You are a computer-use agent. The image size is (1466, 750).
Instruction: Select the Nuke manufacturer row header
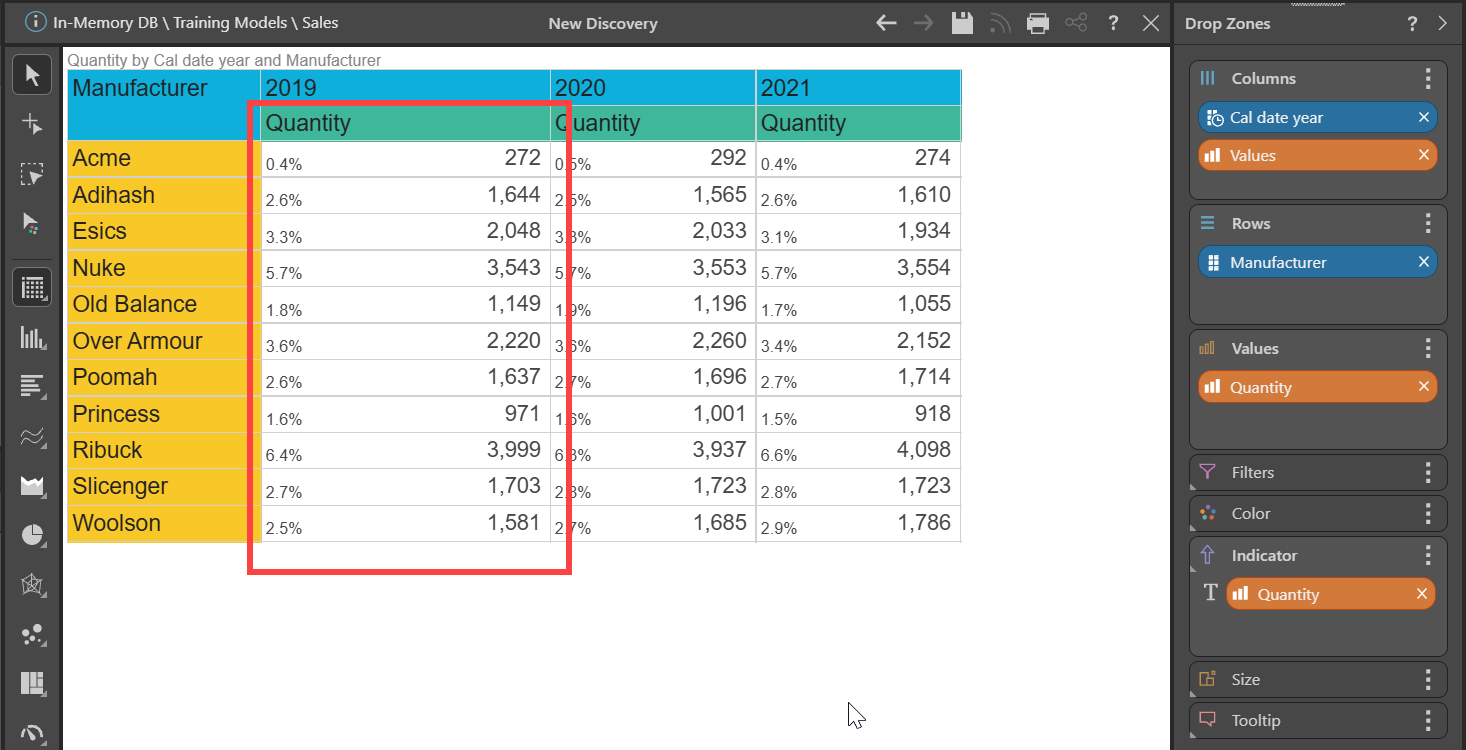click(x=99, y=268)
